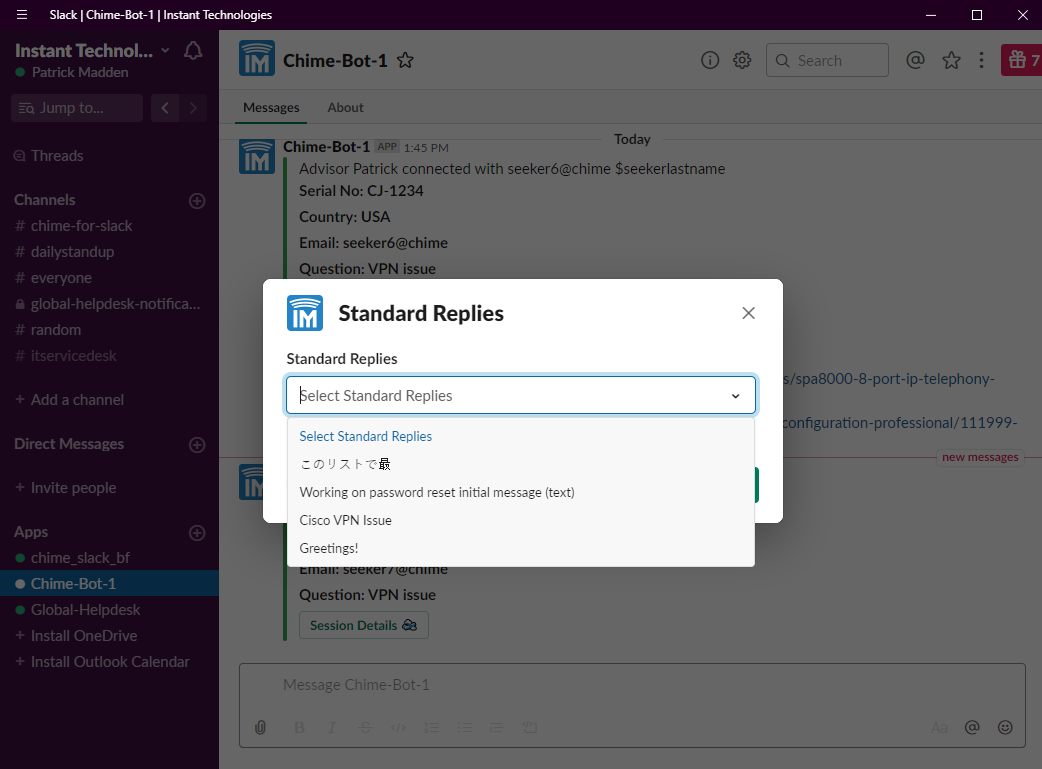Apply strikethrough formatting in the message box
1042x769 pixels.
(365, 728)
